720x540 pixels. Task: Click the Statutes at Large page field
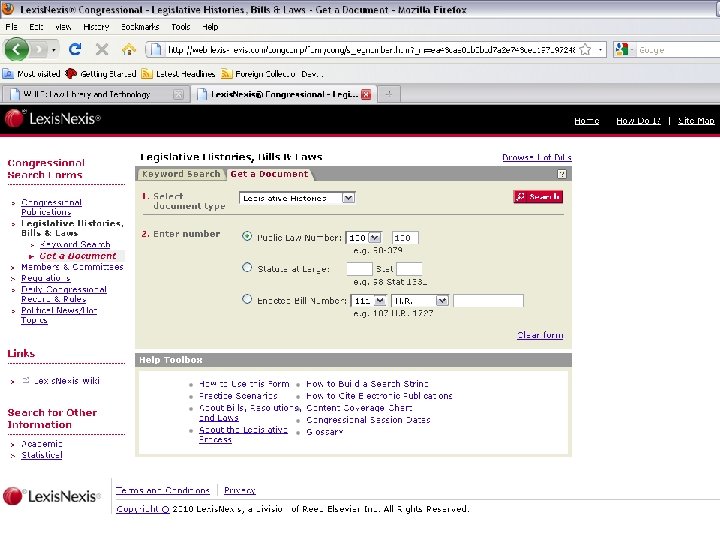point(409,269)
